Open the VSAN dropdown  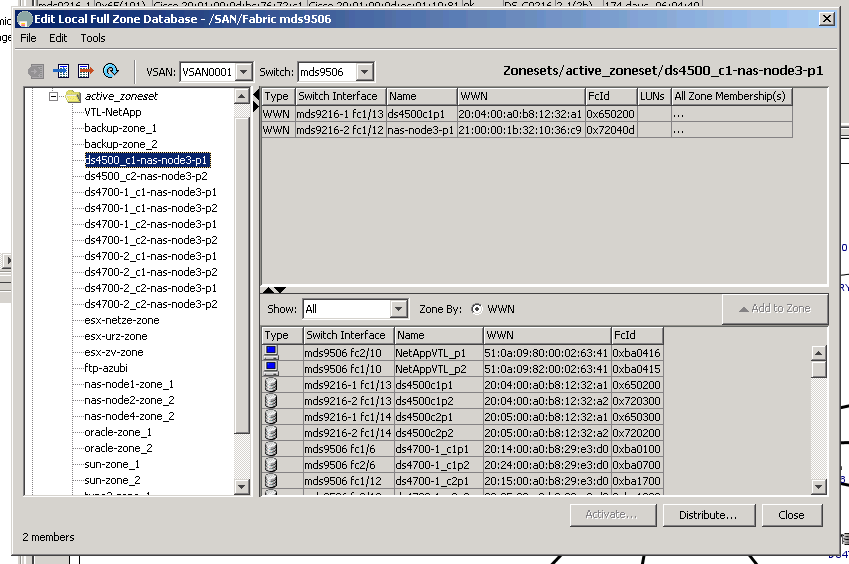click(244, 72)
